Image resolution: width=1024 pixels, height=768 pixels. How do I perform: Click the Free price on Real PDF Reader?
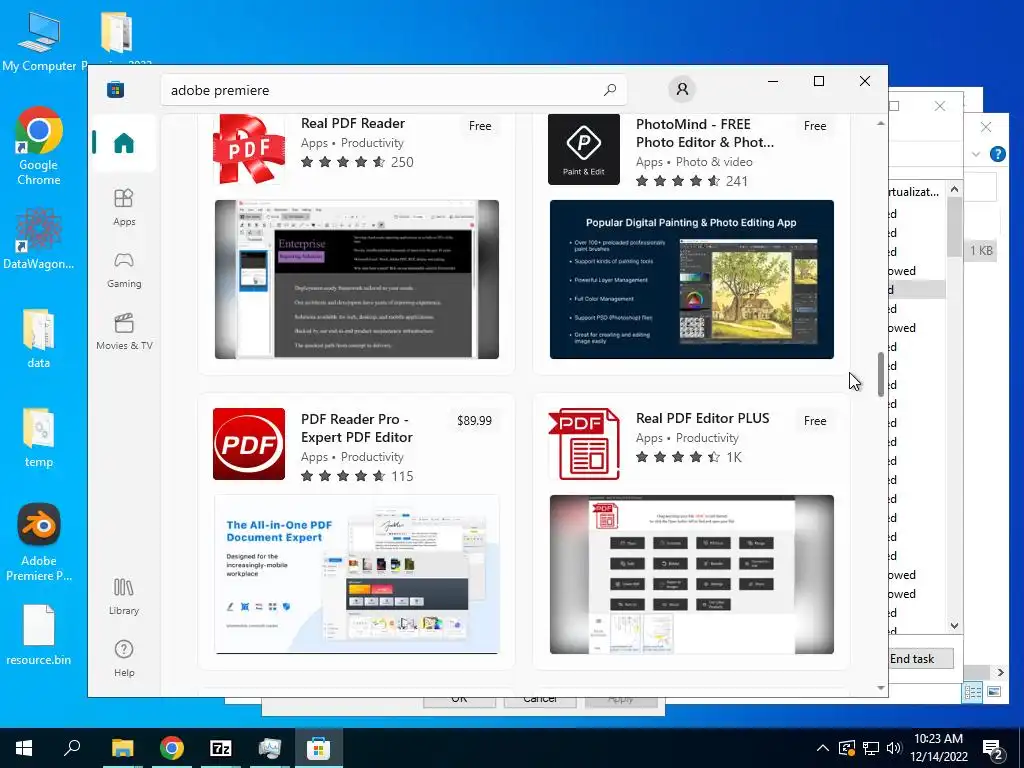[x=480, y=126]
